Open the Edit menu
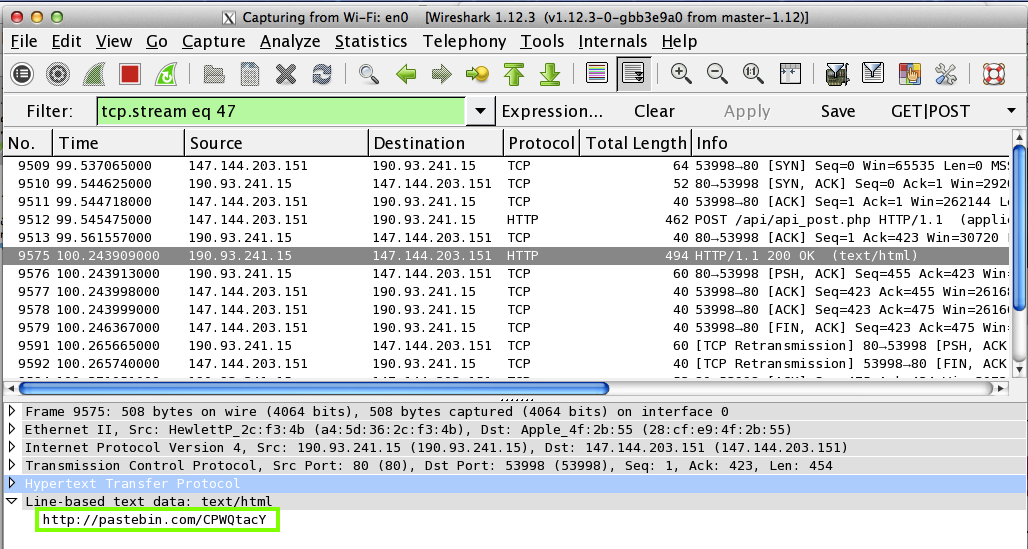 tap(66, 41)
